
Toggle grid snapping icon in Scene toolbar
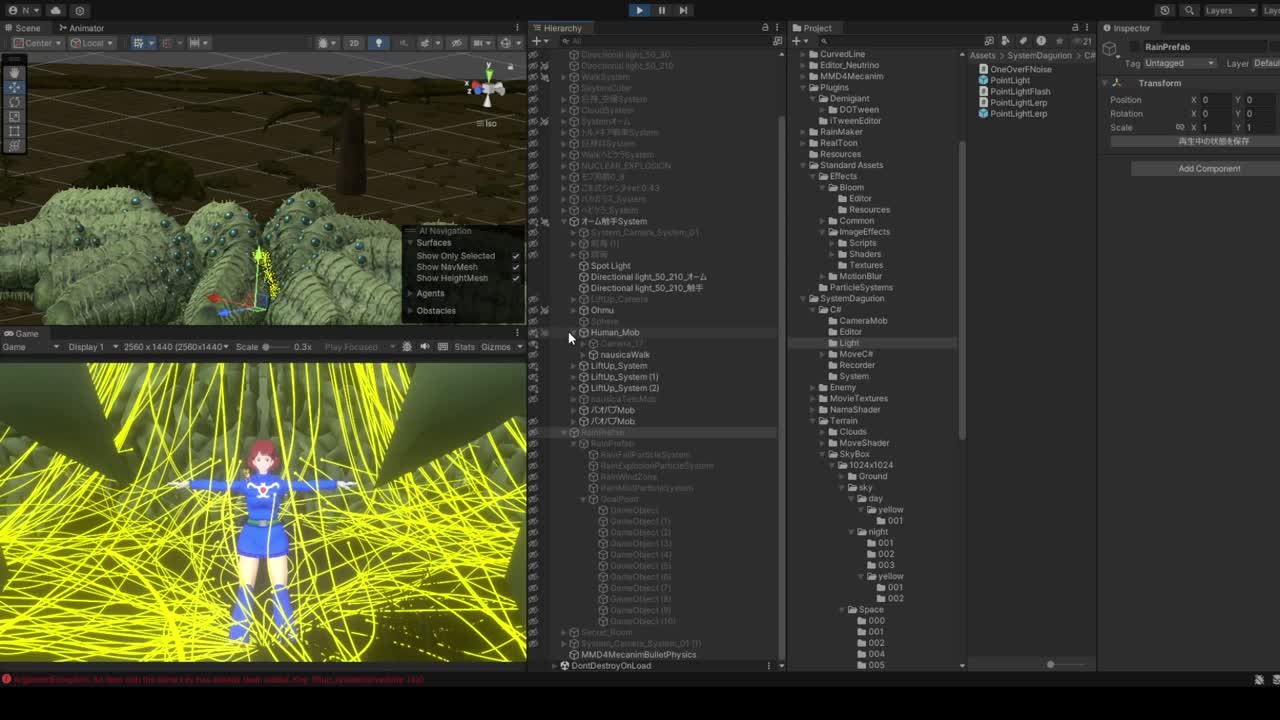click(x=166, y=43)
